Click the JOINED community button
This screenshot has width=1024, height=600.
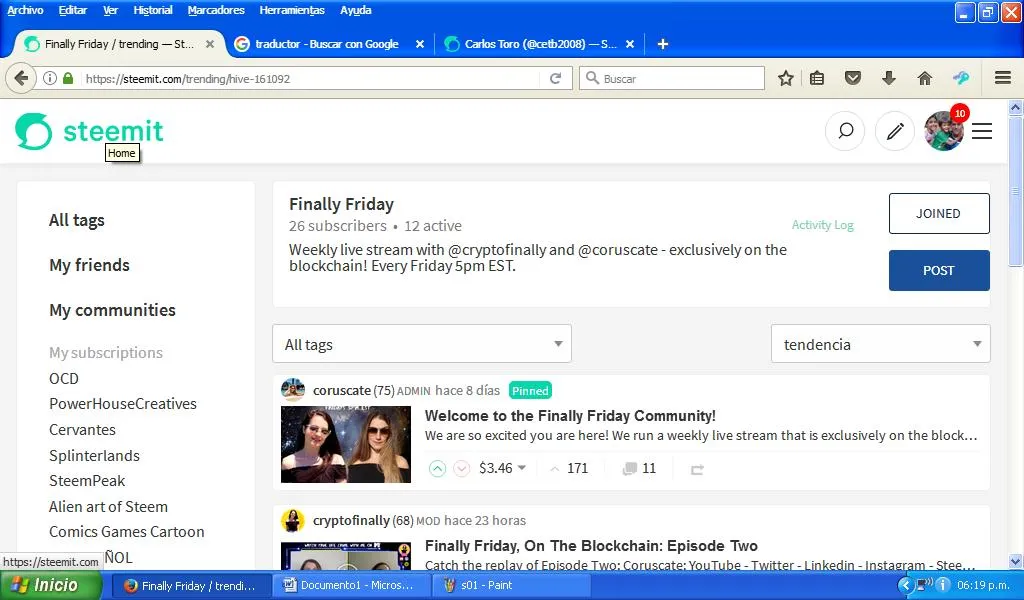(x=938, y=213)
